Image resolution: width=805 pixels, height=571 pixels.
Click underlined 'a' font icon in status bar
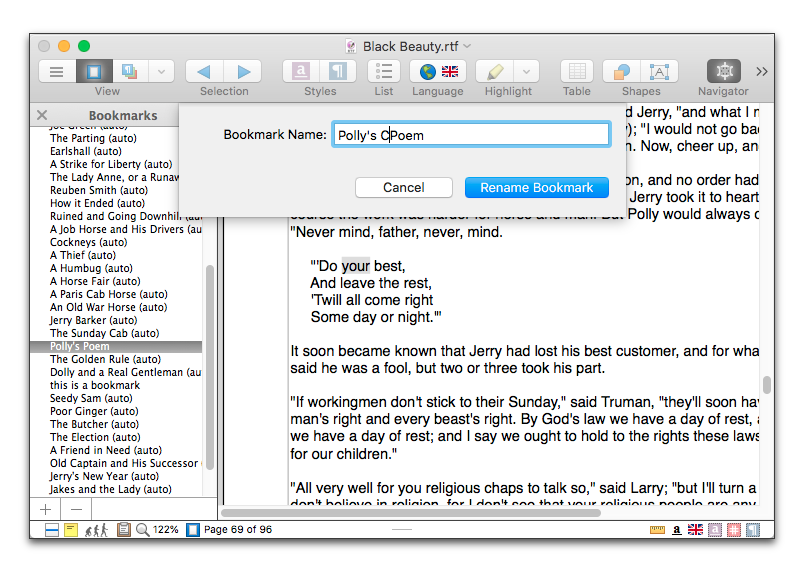click(677, 529)
